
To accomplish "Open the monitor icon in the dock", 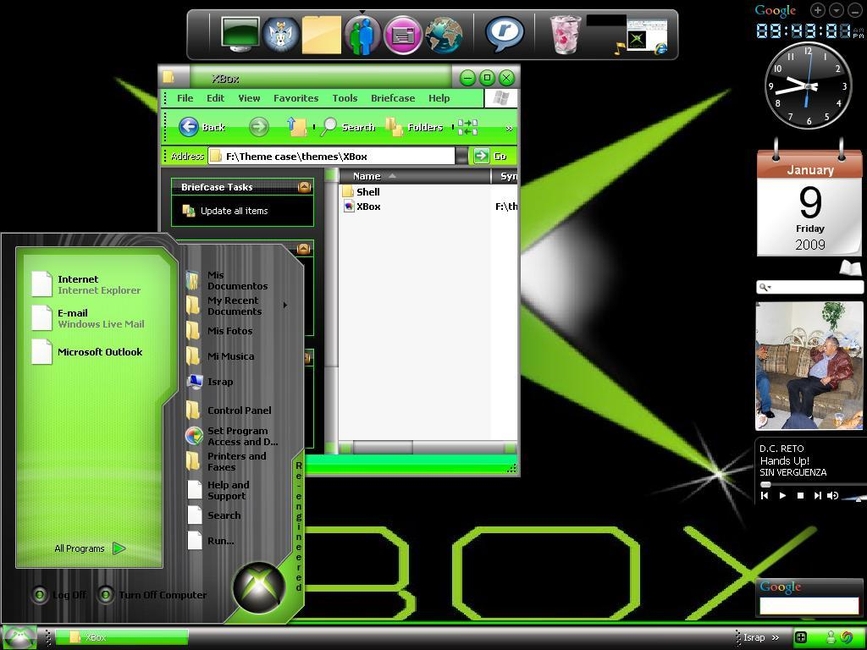I will (x=239, y=35).
